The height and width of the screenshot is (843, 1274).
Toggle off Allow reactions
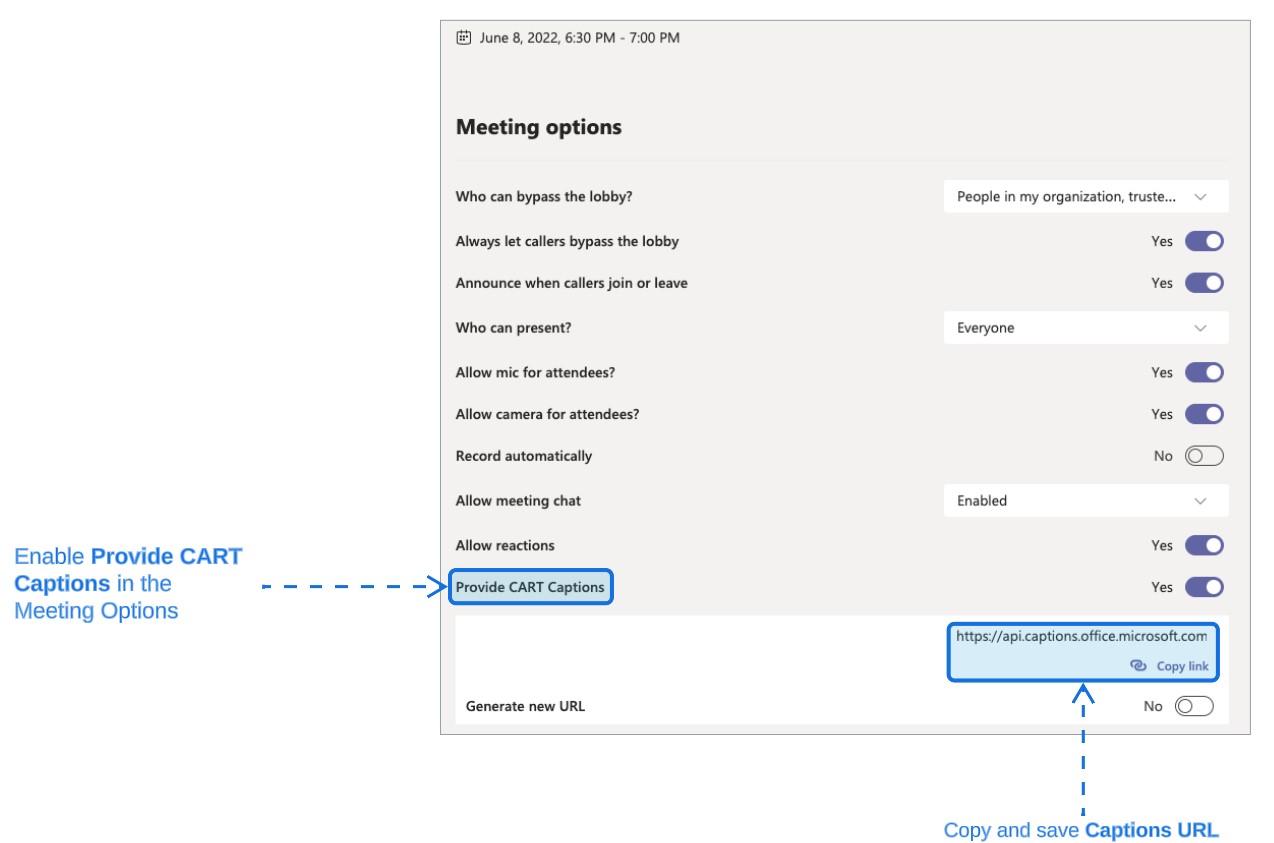pyautogui.click(x=1203, y=545)
